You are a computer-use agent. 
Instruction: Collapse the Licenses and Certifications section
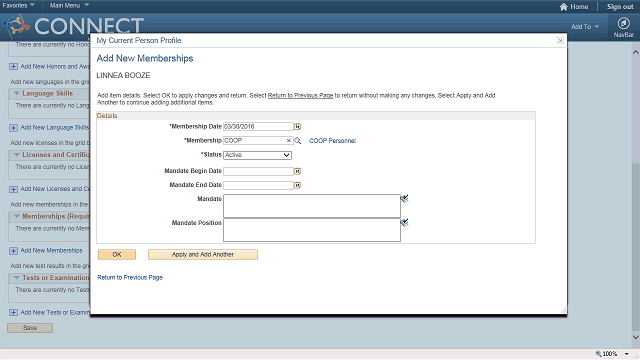pyautogui.click(x=17, y=155)
